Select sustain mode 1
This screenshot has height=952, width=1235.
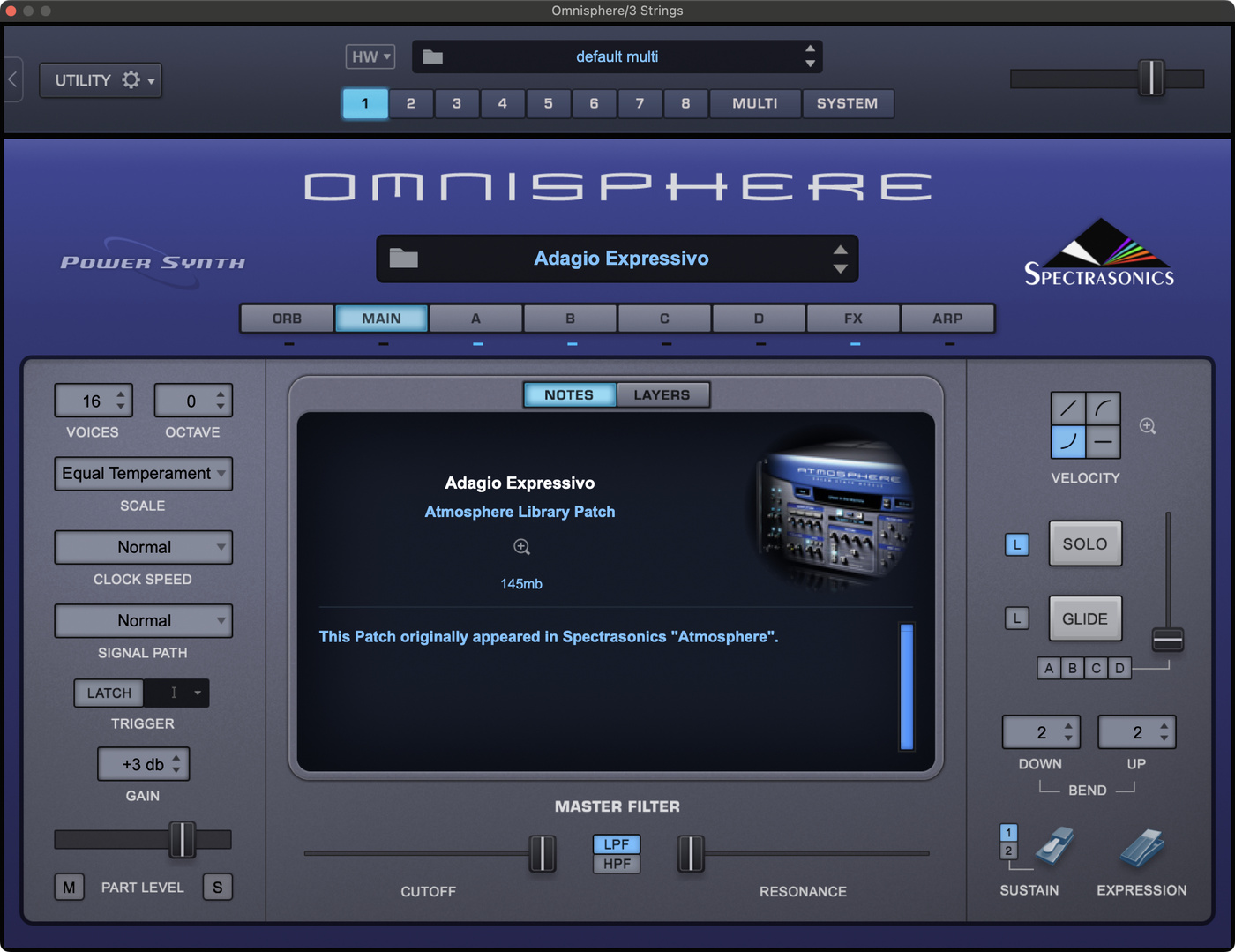[1008, 833]
